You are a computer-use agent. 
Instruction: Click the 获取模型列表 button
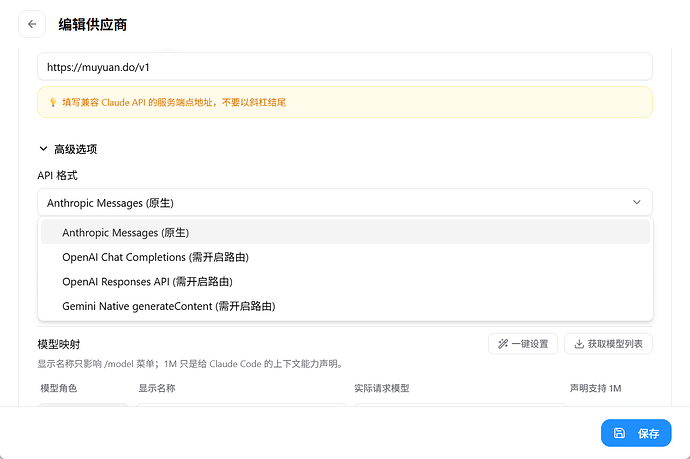tap(608, 344)
